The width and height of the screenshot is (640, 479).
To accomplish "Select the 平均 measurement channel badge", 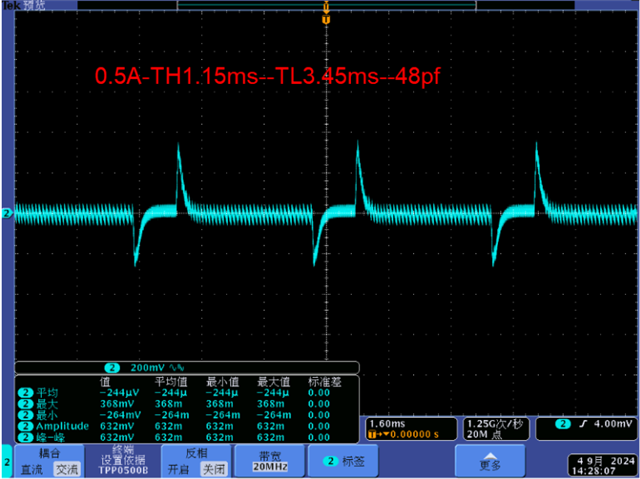I will coord(25,393).
